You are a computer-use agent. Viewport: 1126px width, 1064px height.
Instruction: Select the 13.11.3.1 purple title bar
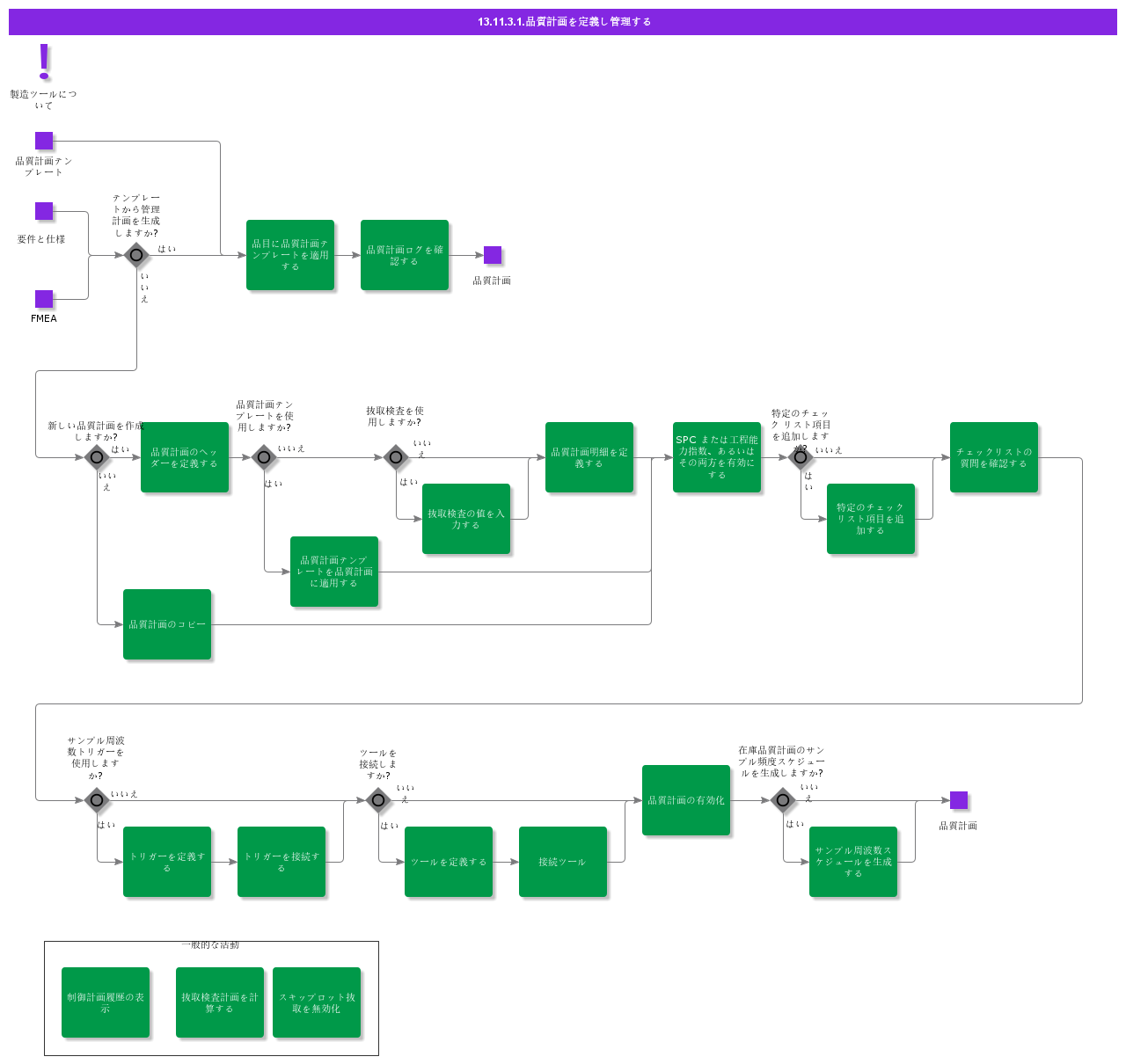[x=563, y=21]
